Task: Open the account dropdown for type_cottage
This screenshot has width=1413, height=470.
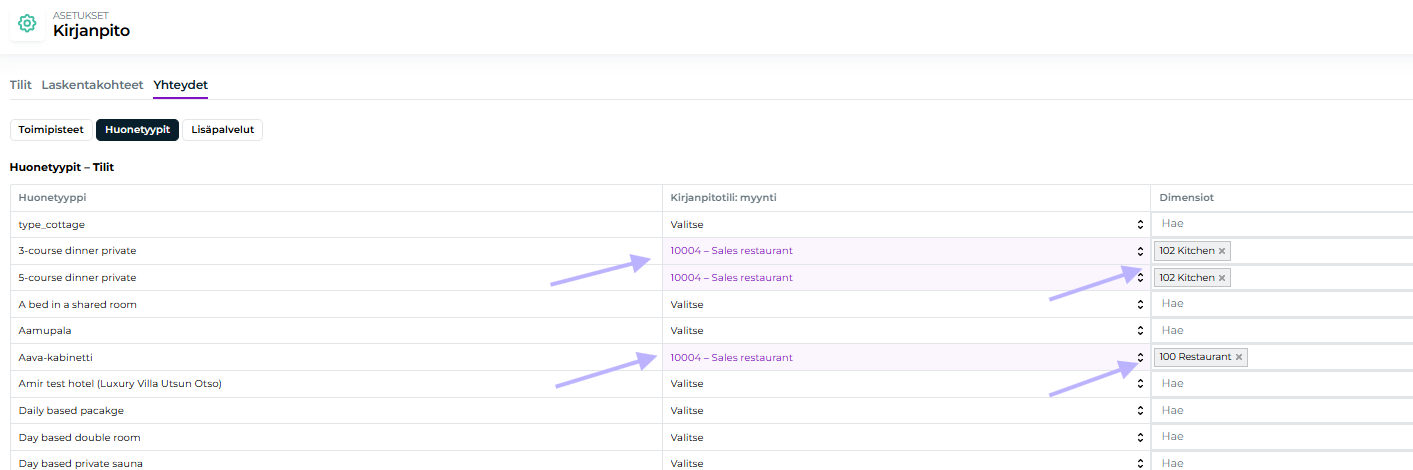Action: (906, 225)
